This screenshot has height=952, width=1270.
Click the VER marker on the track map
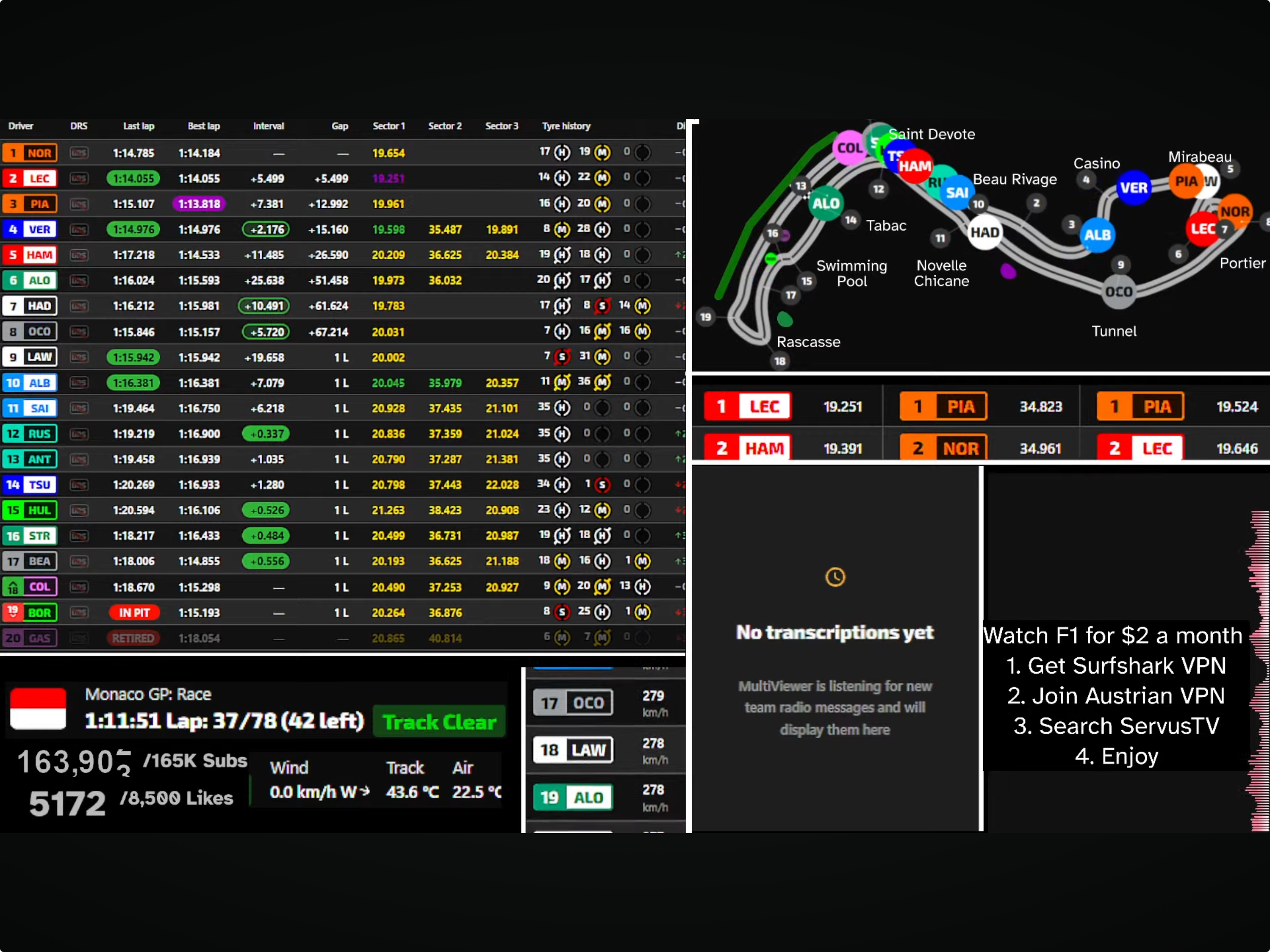(x=1134, y=188)
